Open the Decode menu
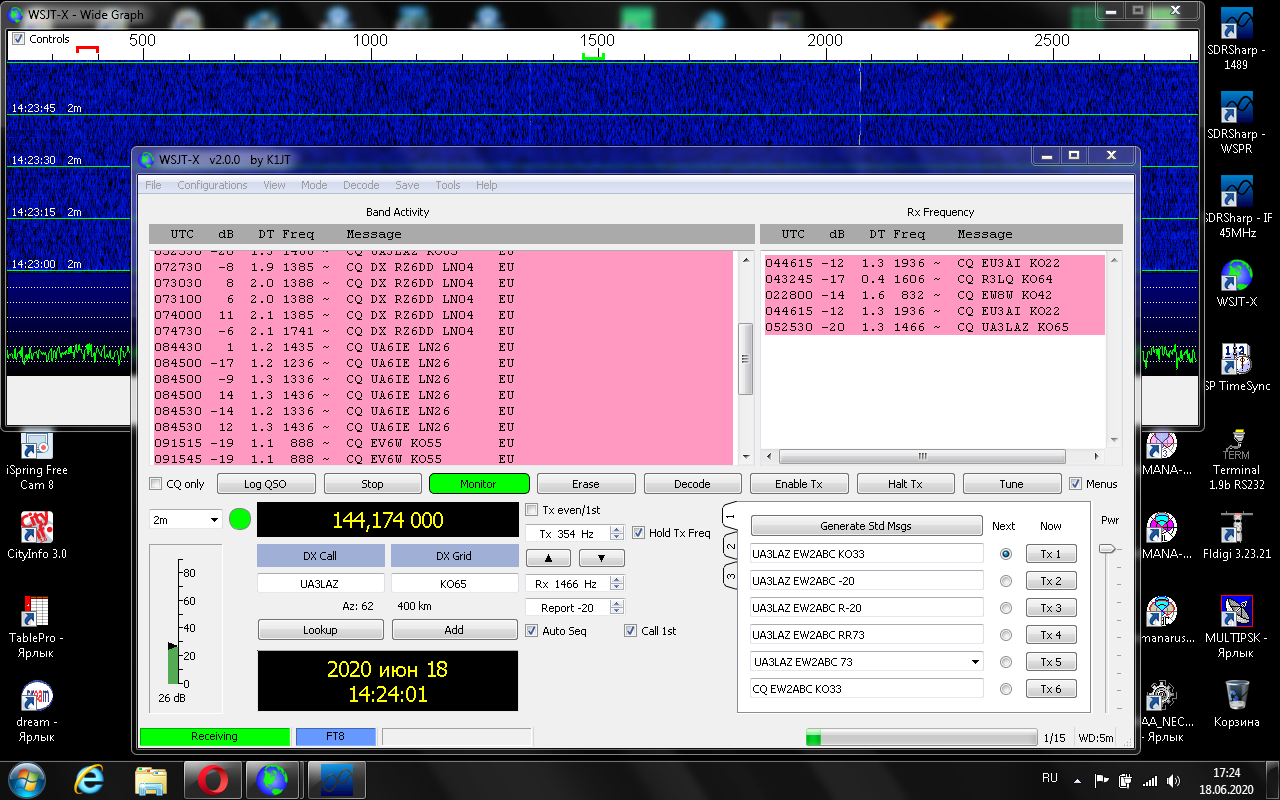The width and height of the screenshot is (1280, 800). point(361,185)
